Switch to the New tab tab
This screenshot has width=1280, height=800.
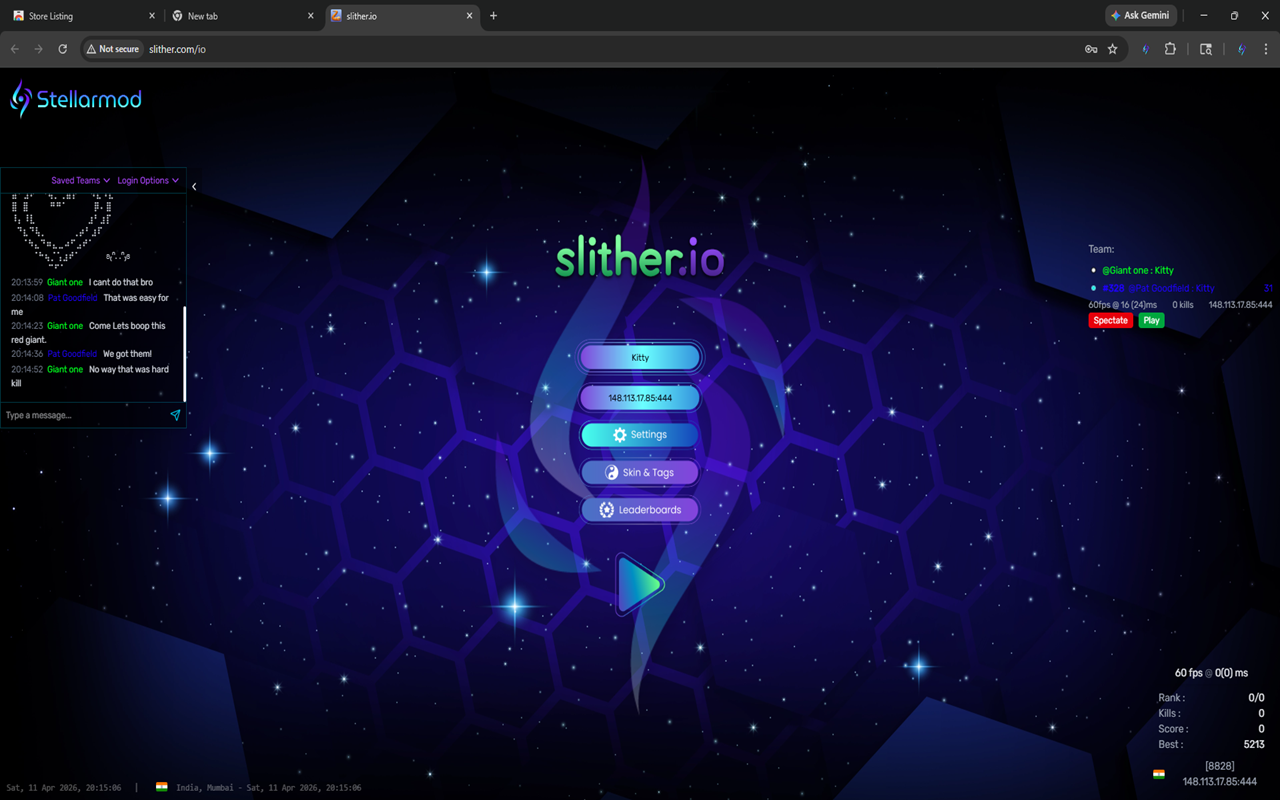(x=243, y=16)
